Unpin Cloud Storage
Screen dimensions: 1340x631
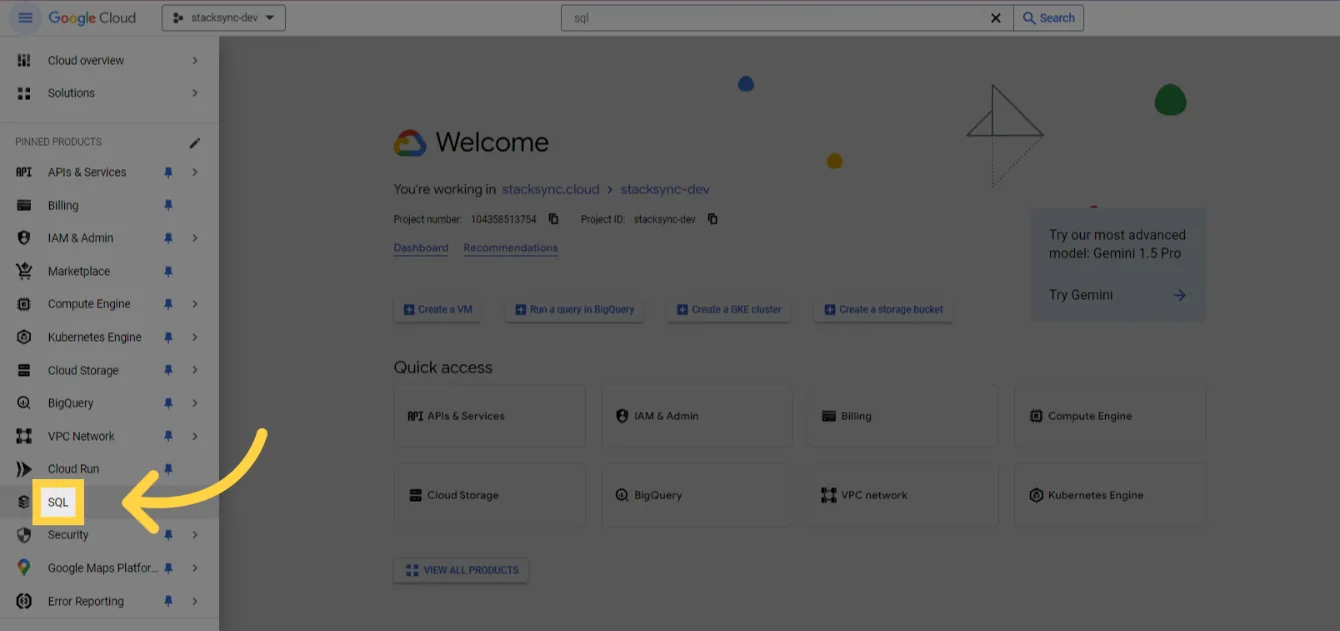click(168, 370)
